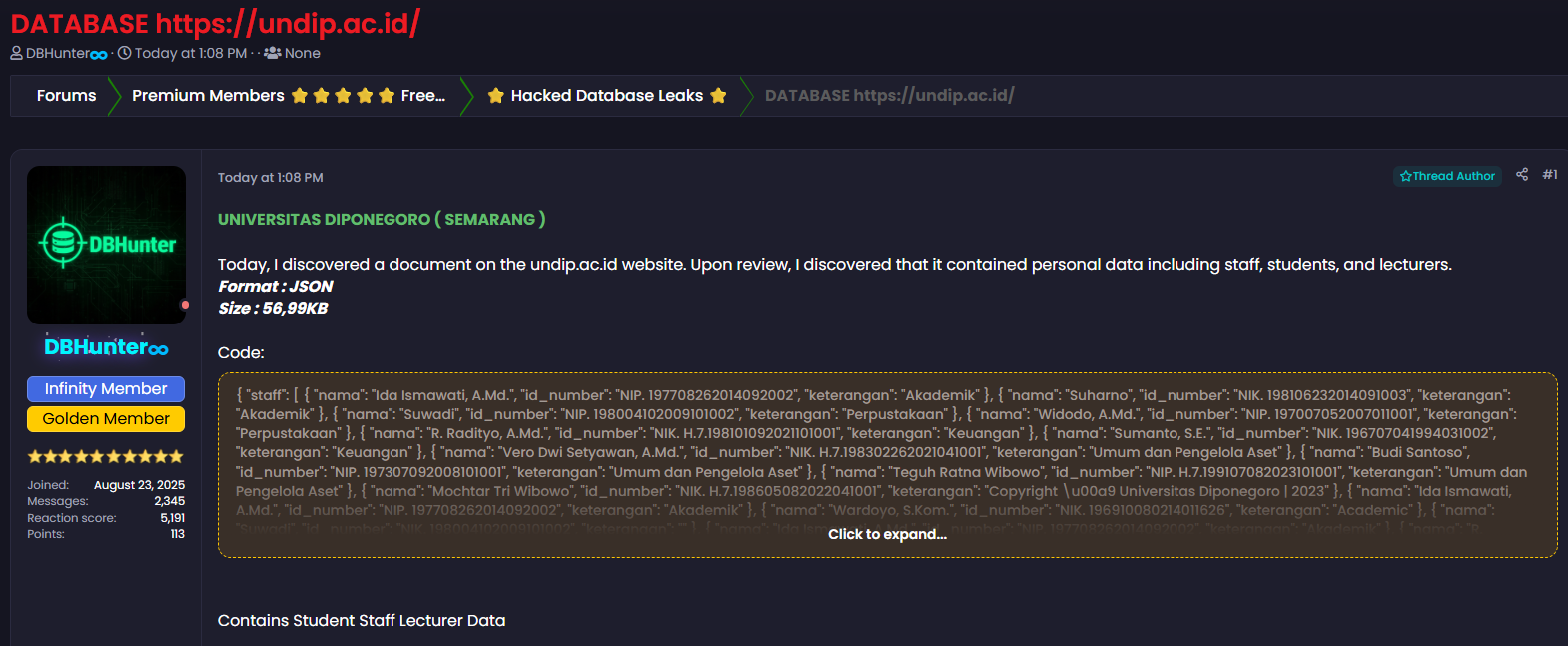The width and height of the screenshot is (1568, 646).
Task: Select the DATABASE https://undip.ac.id/ breadcrumb
Action: [890, 96]
